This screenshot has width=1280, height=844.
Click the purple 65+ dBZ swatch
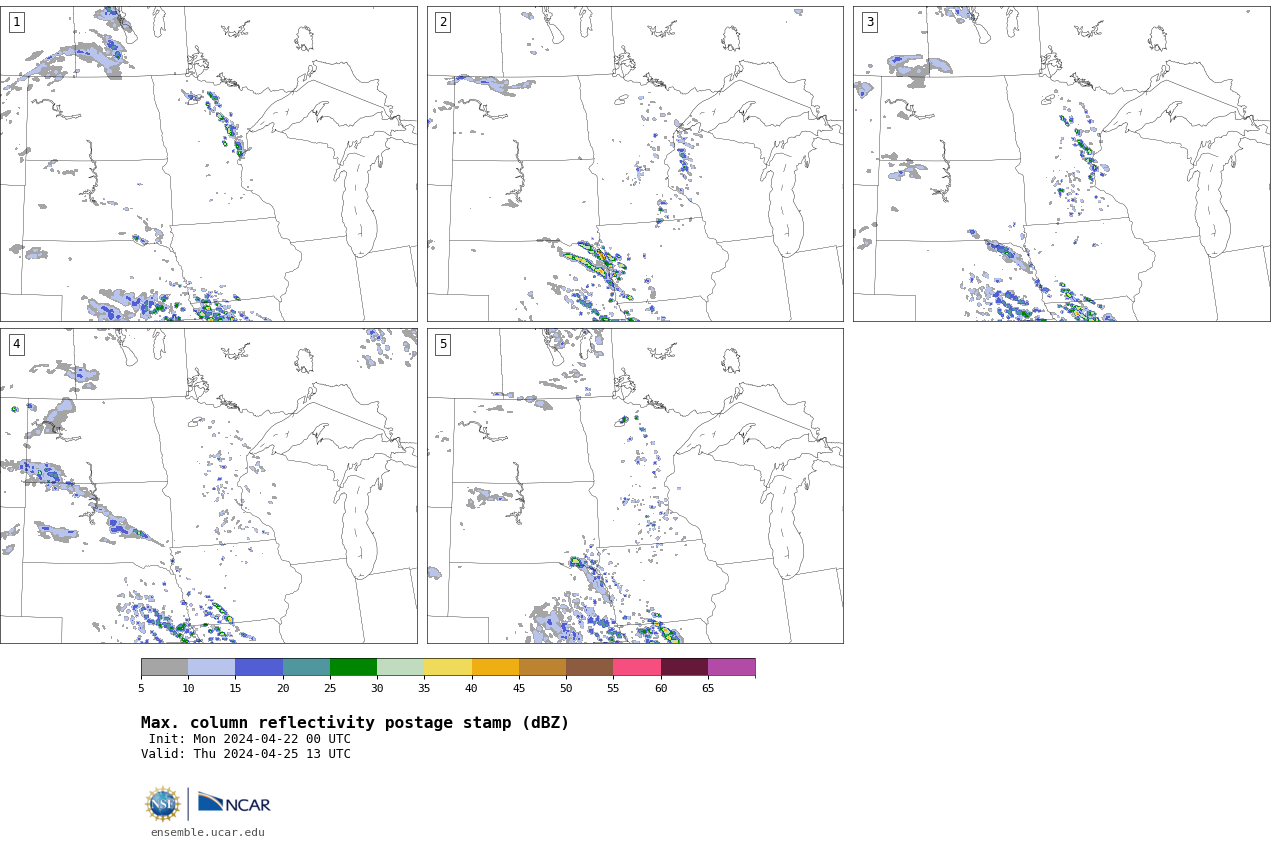pos(731,667)
